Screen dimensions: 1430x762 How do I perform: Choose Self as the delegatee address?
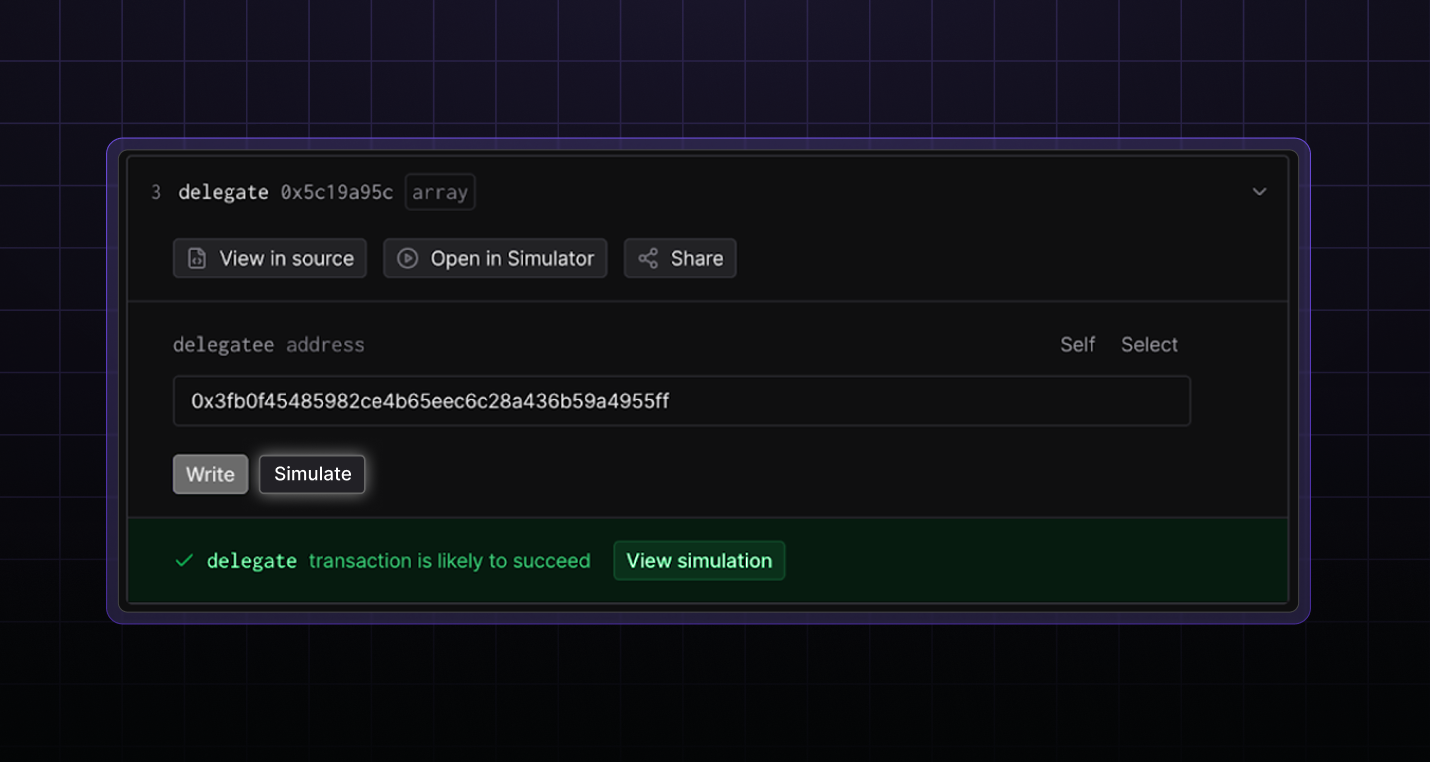click(1077, 345)
